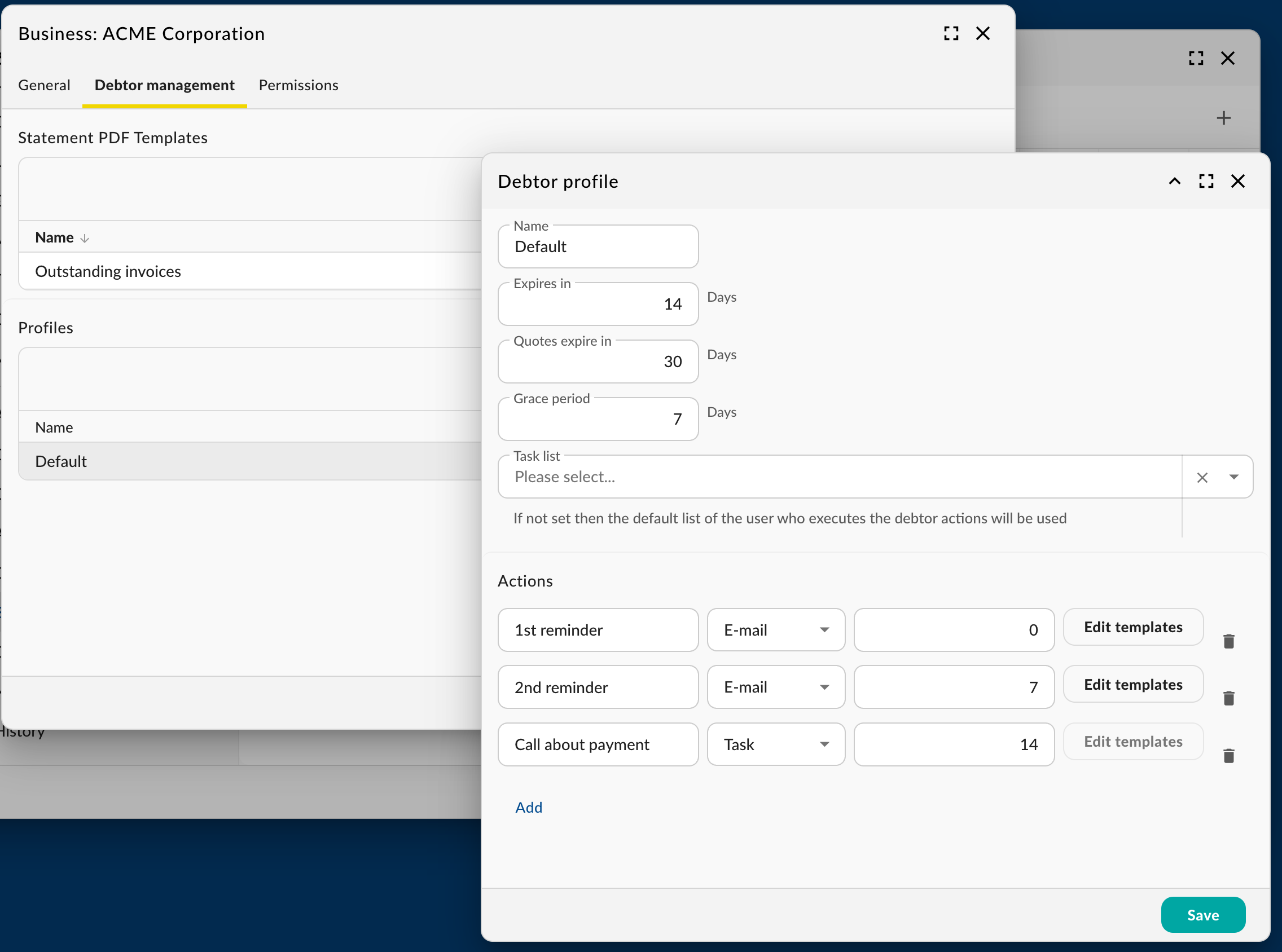
Task: Sort templates by Name arrow
Action: [85, 239]
